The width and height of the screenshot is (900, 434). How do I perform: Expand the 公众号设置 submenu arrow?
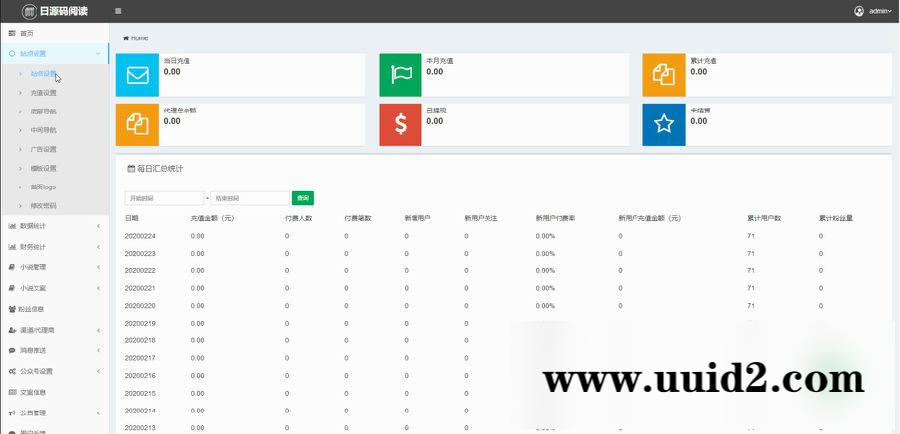tap(98, 371)
